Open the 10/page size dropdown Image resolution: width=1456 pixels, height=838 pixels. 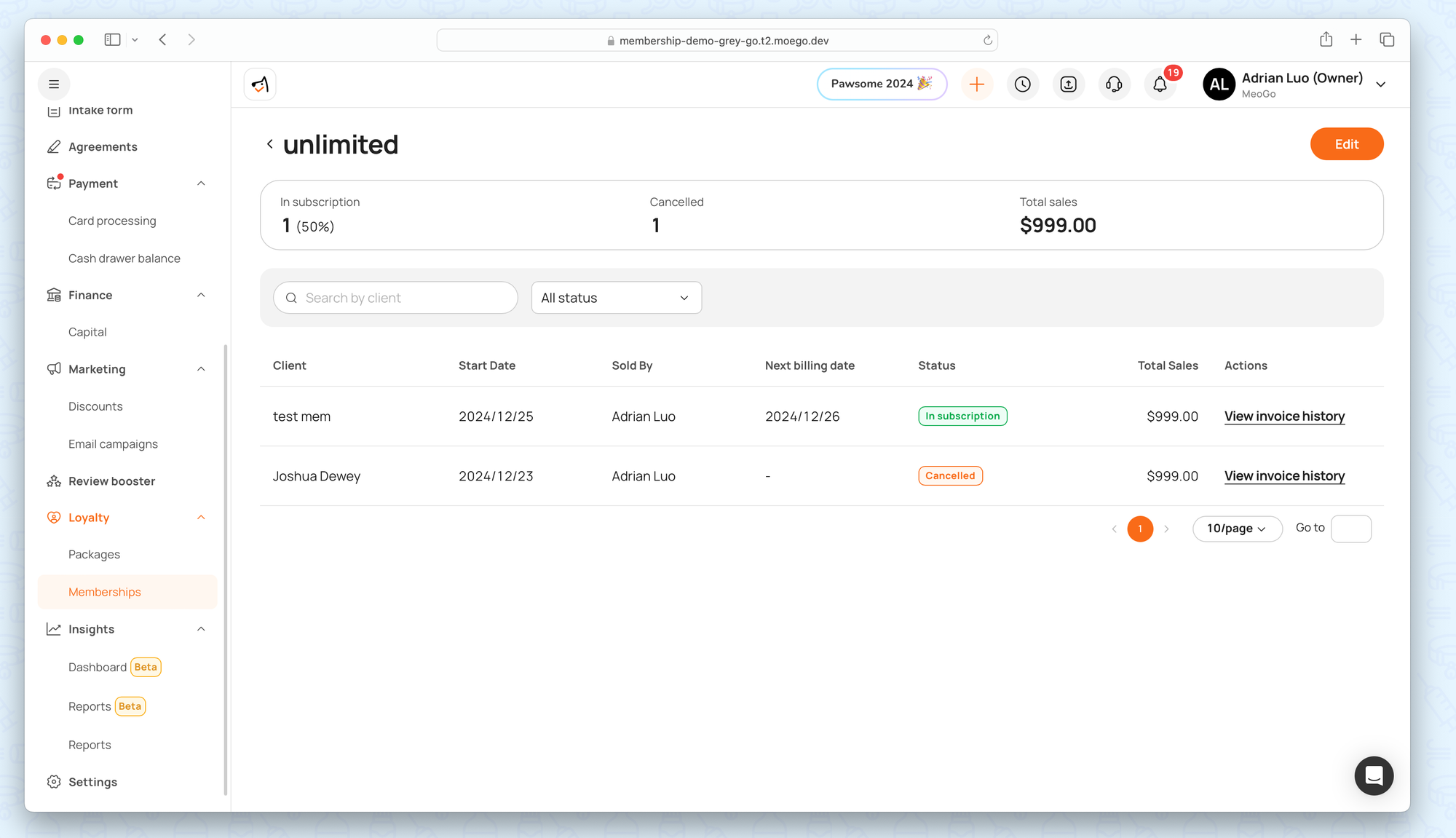tap(1236, 529)
